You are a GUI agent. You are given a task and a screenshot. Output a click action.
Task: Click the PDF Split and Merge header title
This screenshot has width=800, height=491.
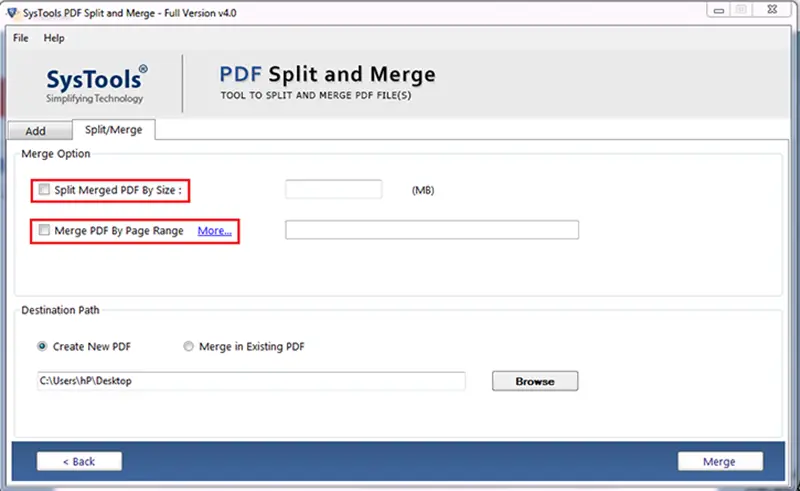coord(327,75)
